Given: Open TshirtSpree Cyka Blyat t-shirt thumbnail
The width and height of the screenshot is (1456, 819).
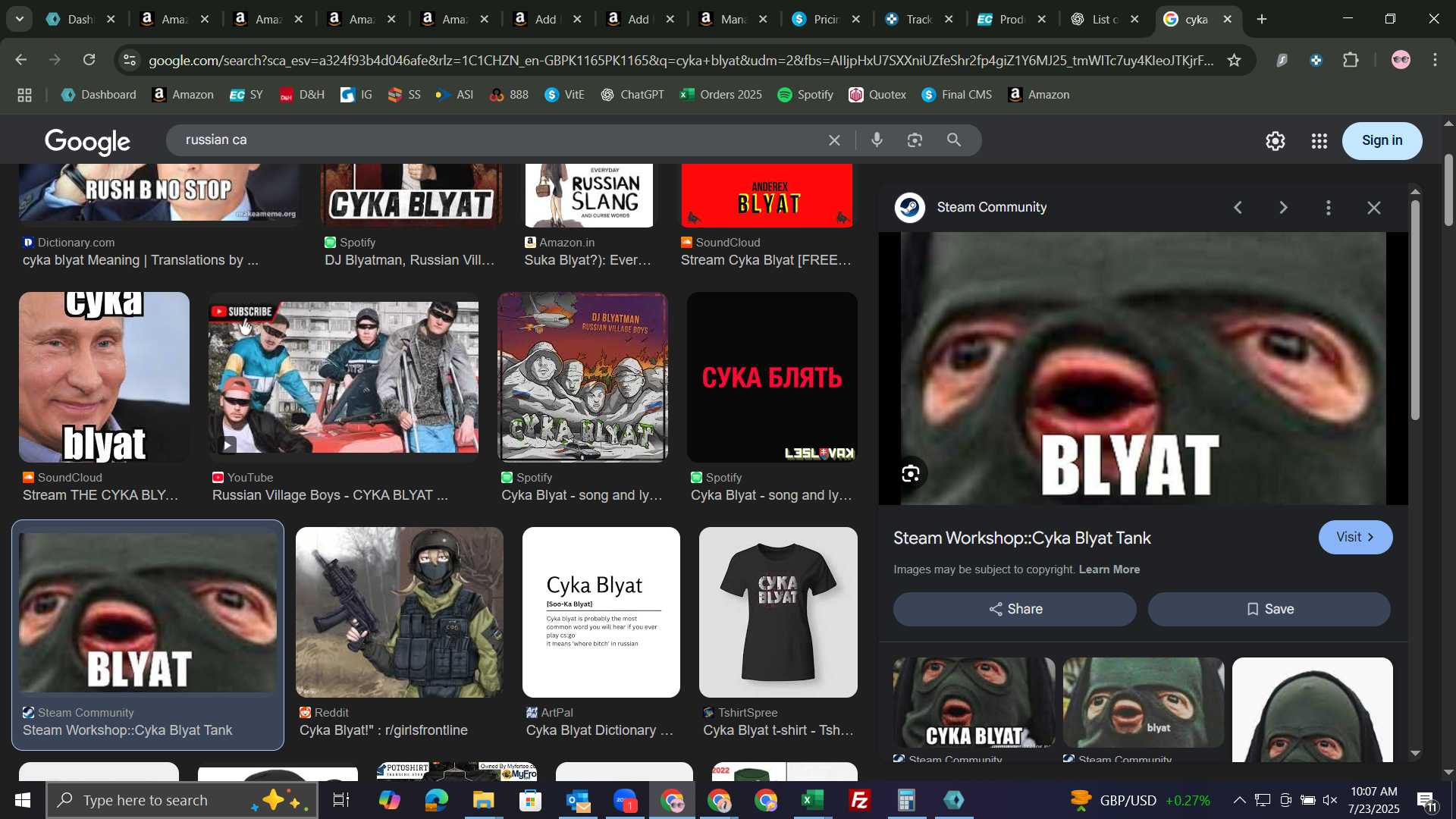Looking at the screenshot, I should pyautogui.click(x=778, y=613).
